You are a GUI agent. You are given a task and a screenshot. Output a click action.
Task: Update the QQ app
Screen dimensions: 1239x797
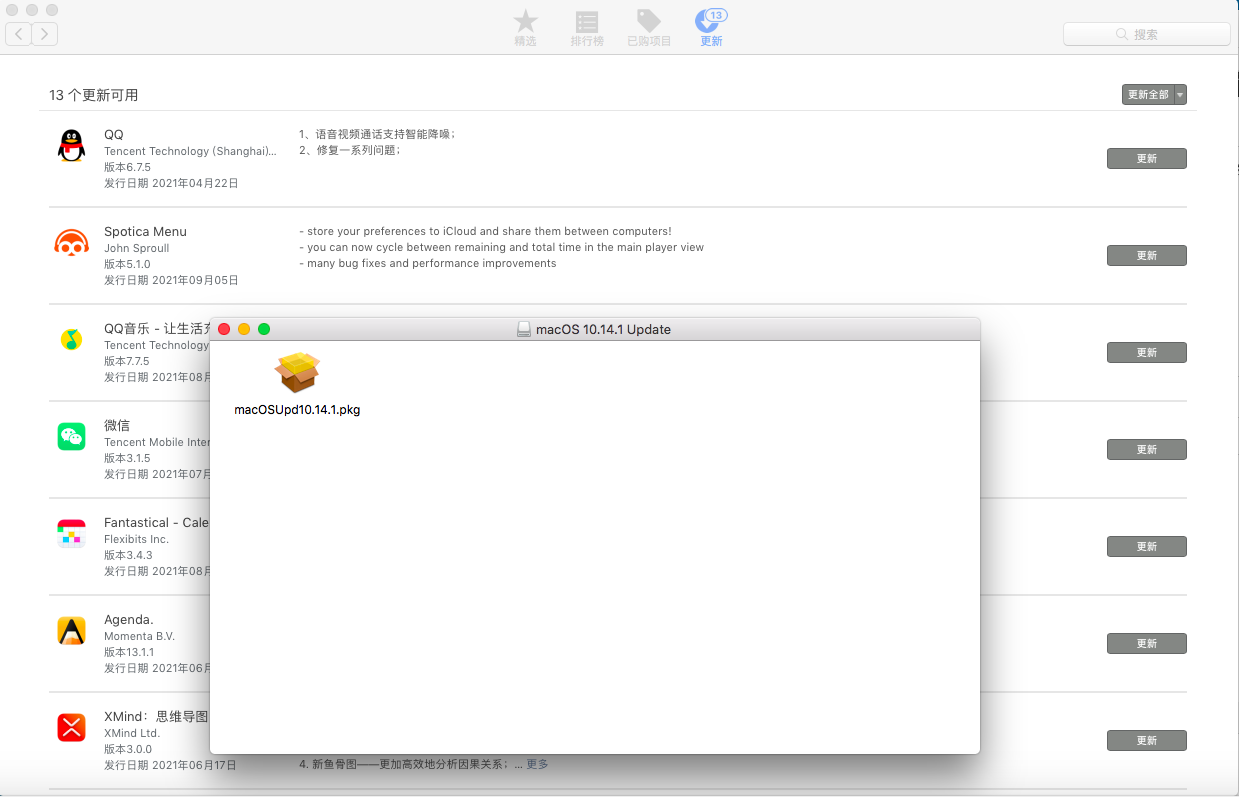[x=1146, y=158]
